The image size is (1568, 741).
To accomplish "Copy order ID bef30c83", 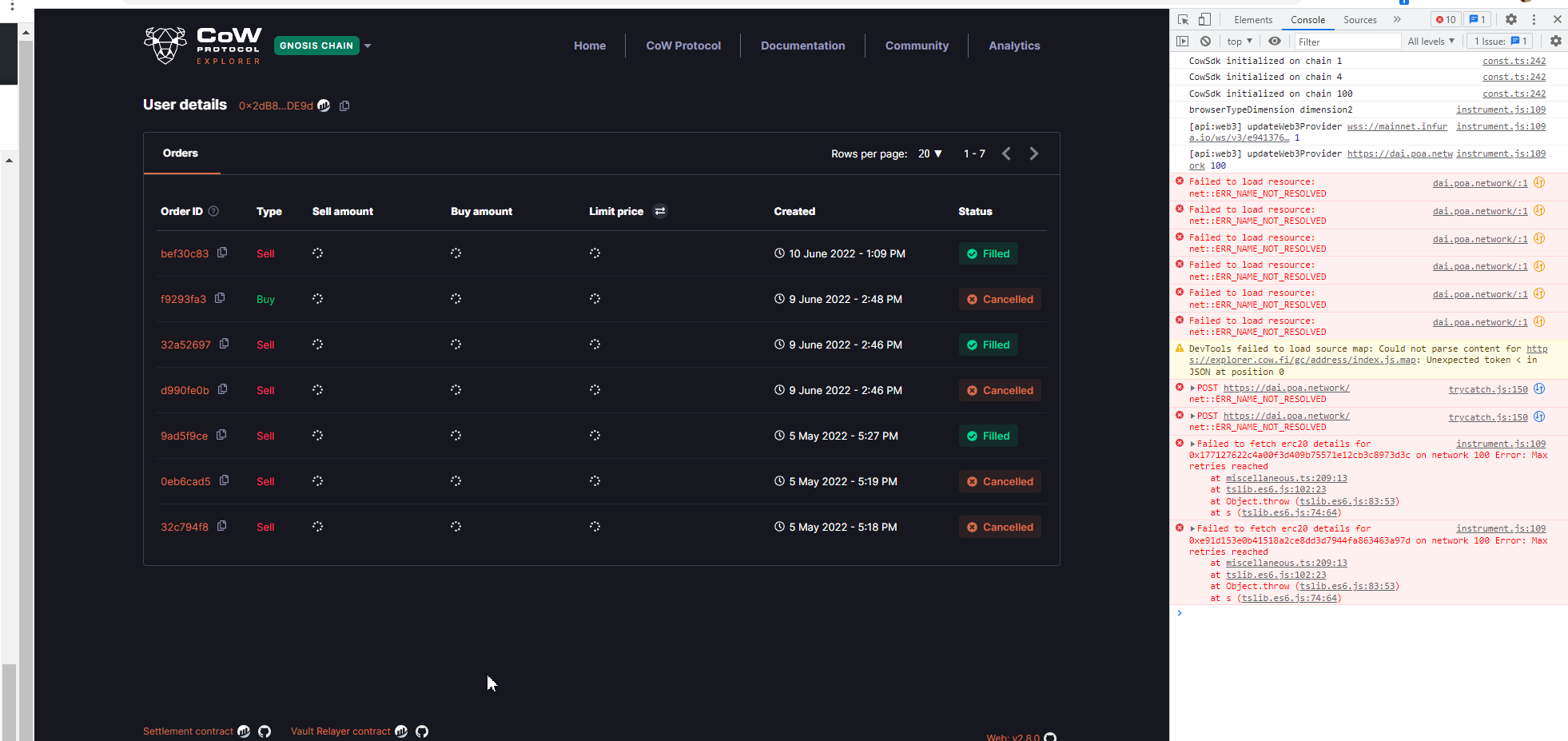I will pyautogui.click(x=222, y=253).
